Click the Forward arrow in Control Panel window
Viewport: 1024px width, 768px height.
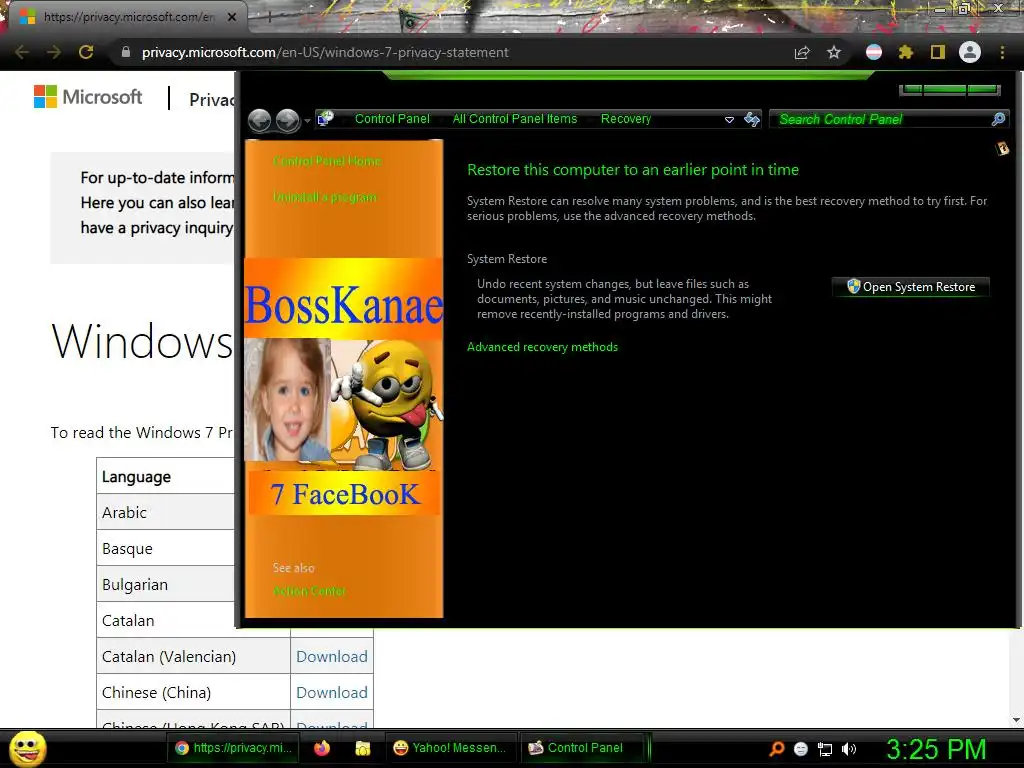287,120
